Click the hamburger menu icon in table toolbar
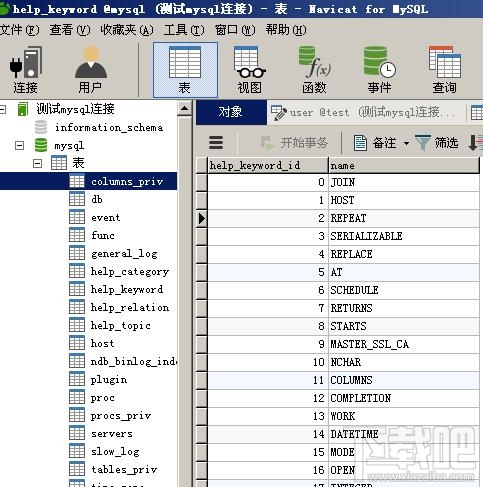This screenshot has width=483, height=487. 216,143
